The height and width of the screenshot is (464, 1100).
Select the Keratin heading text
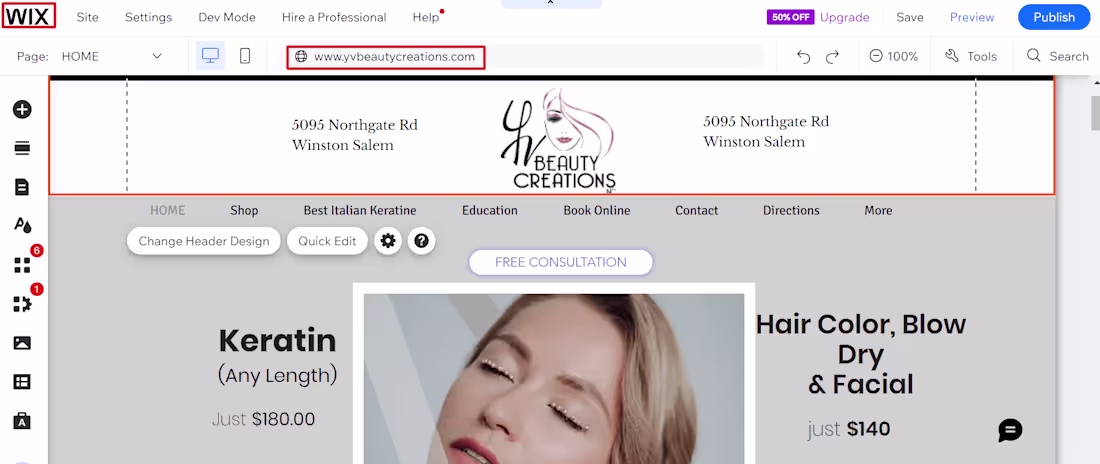277,341
